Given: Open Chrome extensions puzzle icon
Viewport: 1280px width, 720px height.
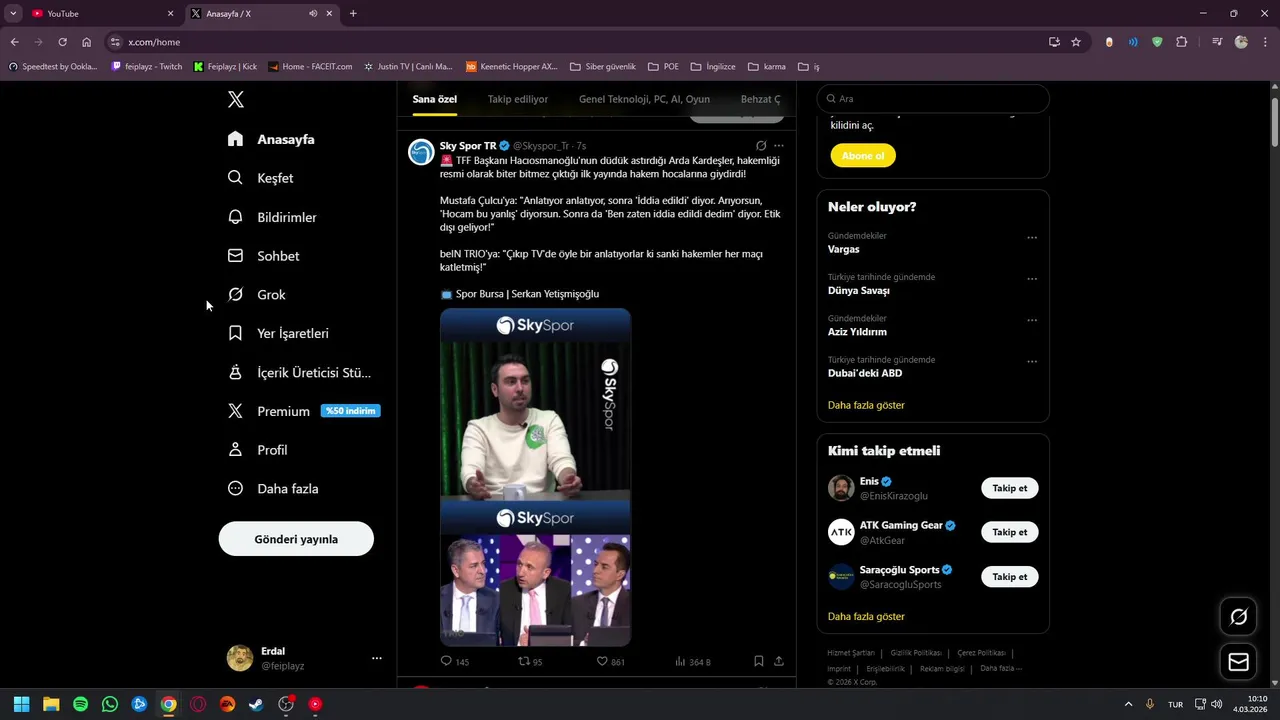Looking at the screenshot, I should click(1181, 42).
